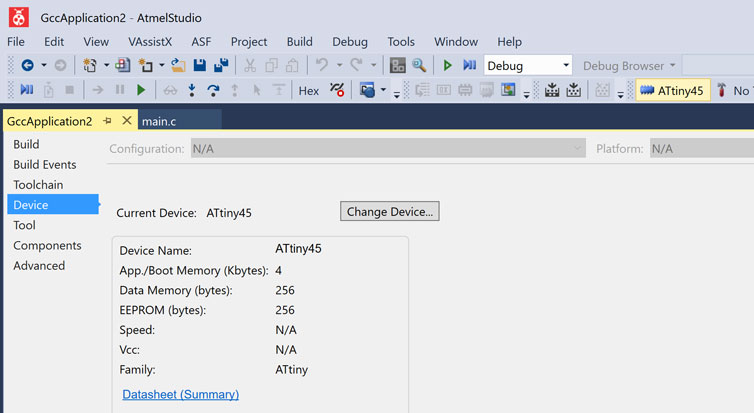This screenshot has width=754, height=413.
Task: Expand the Undo history dropdown arrow
Action: coord(339,65)
